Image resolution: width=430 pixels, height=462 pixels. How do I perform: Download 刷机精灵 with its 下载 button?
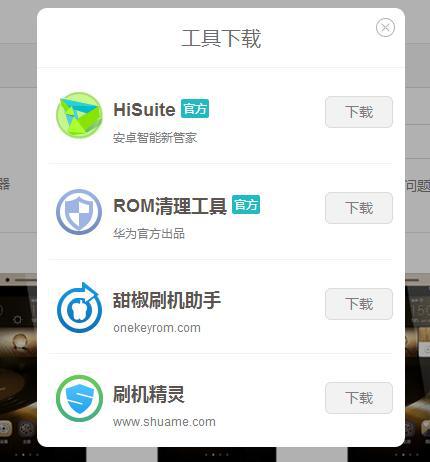click(359, 398)
